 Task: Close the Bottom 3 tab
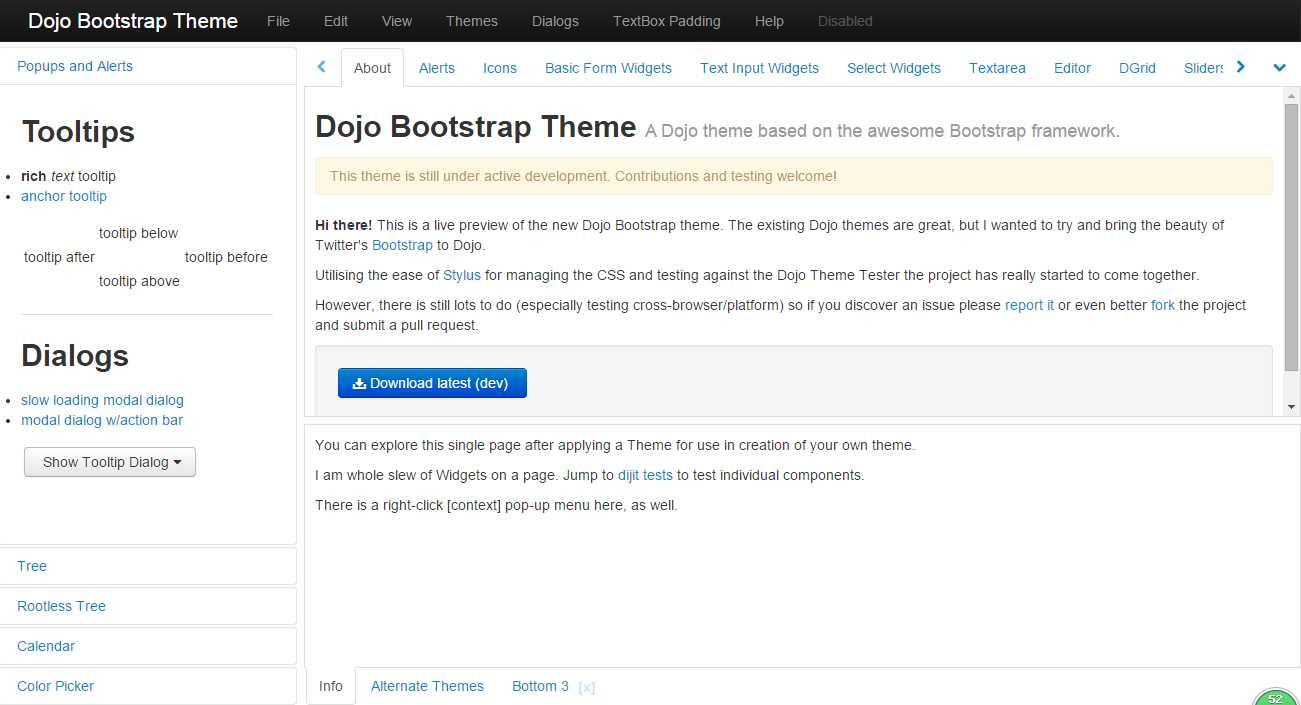[x=587, y=687]
